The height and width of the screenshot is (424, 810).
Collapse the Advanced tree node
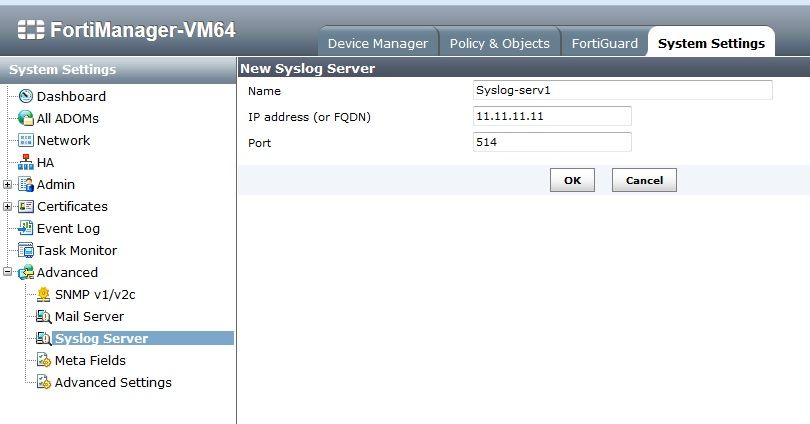coord(8,272)
